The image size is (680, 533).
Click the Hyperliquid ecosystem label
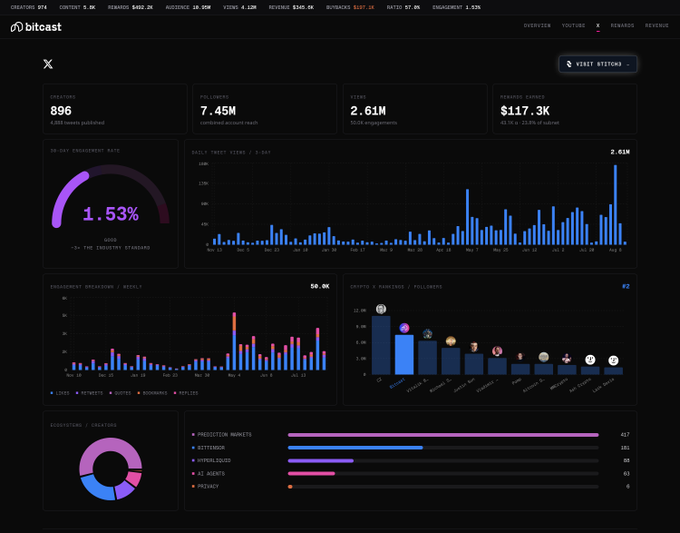(x=214, y=461)
